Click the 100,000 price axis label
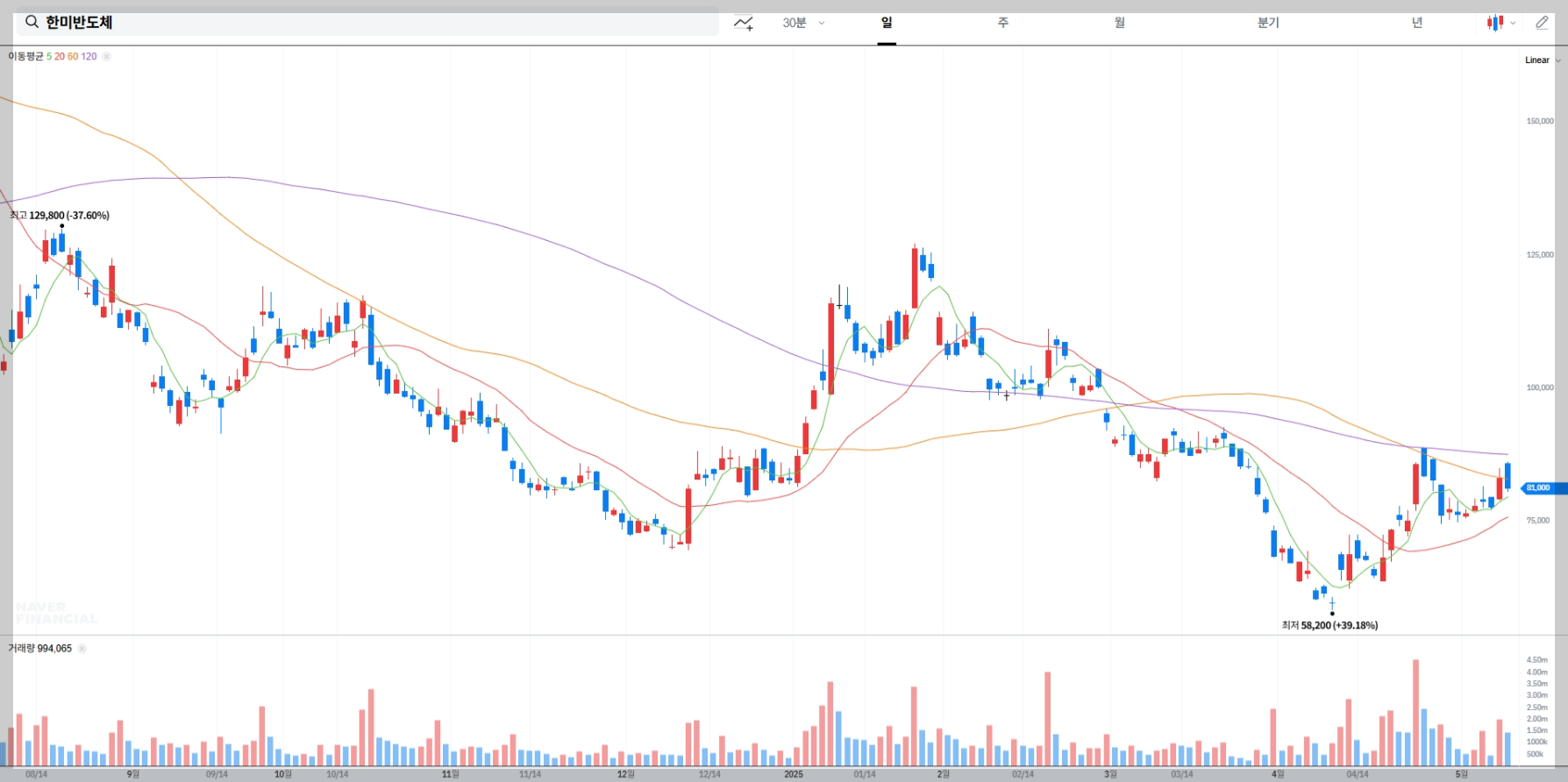The image size is (1568, 782). click(1540, 387)
